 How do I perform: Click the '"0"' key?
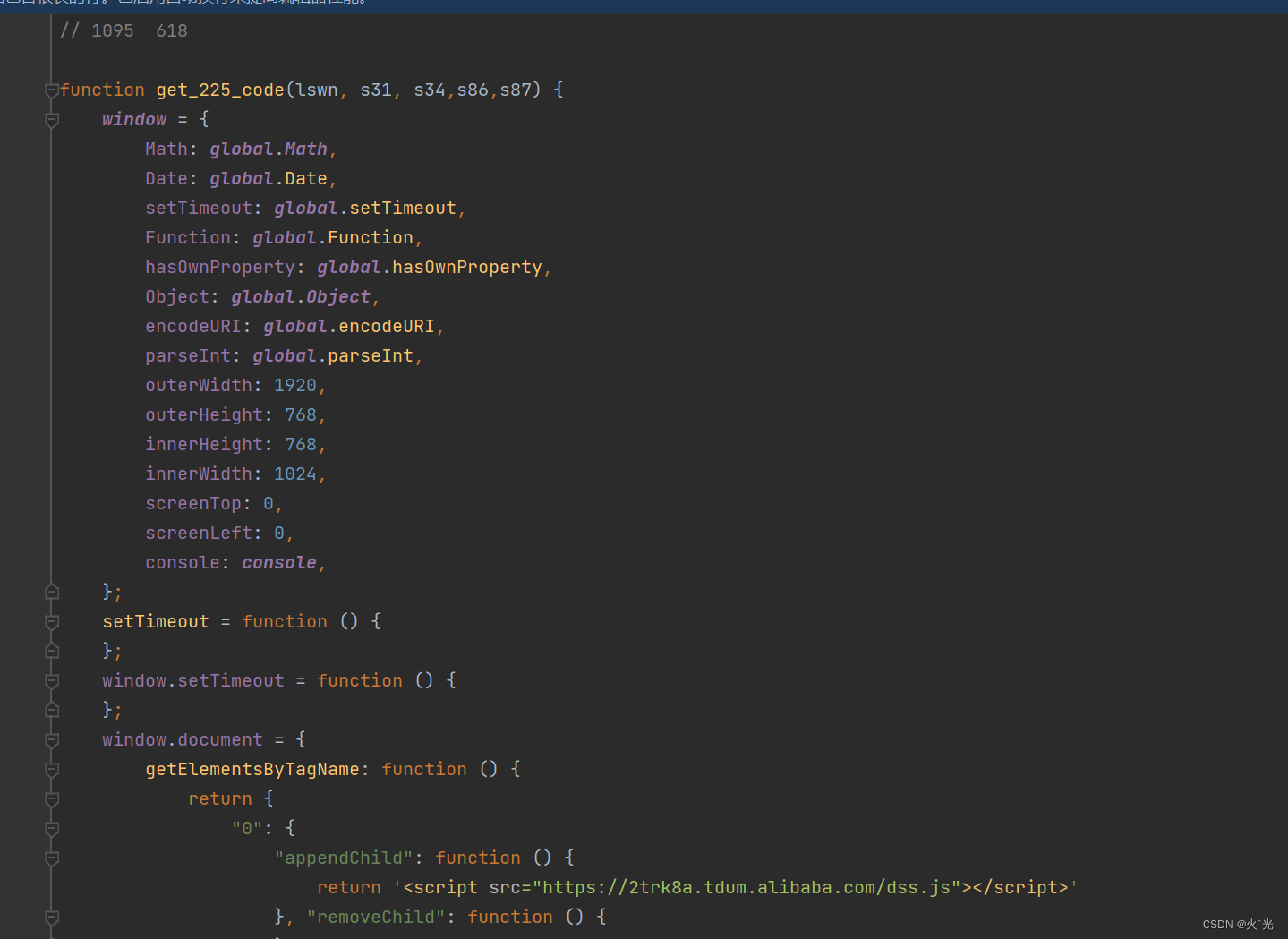[x=247, y=828]
